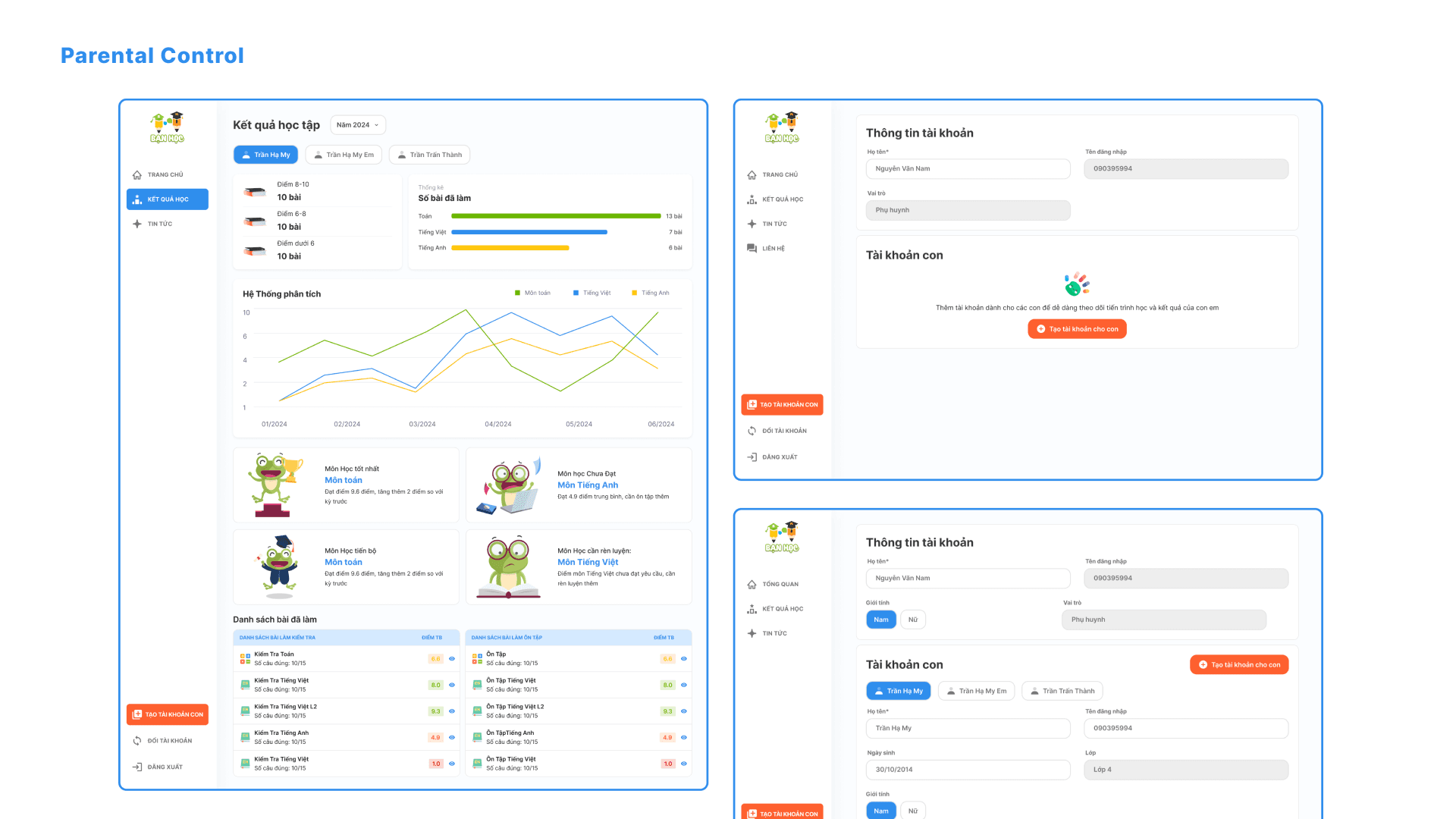Select Trần Trấn Thành tab under Tài khoản con
Screen dimensions: 1456x819
click(1062, 691)
